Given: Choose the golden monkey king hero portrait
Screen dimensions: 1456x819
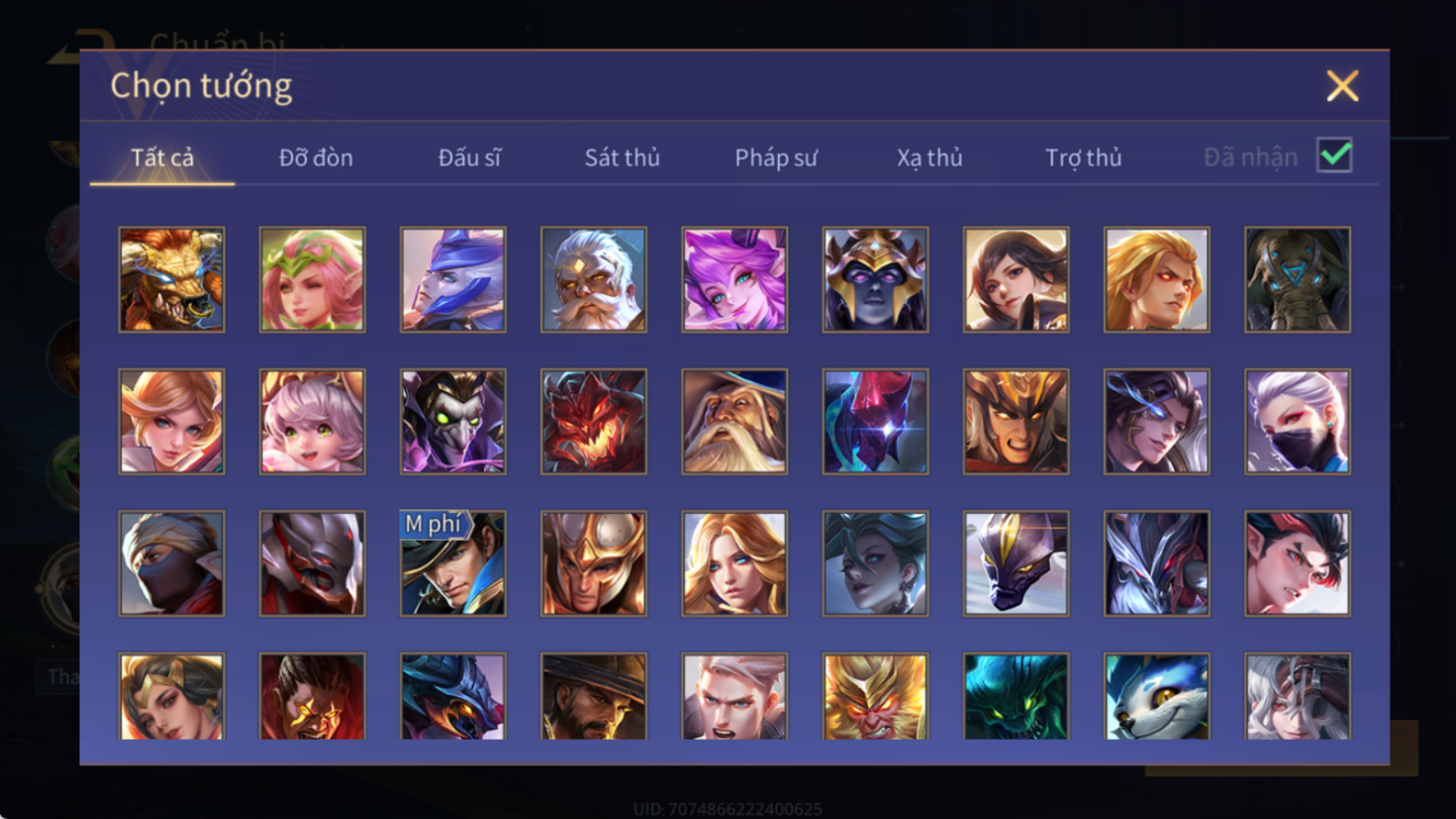Looking at the screenshot, I should 875,696.
